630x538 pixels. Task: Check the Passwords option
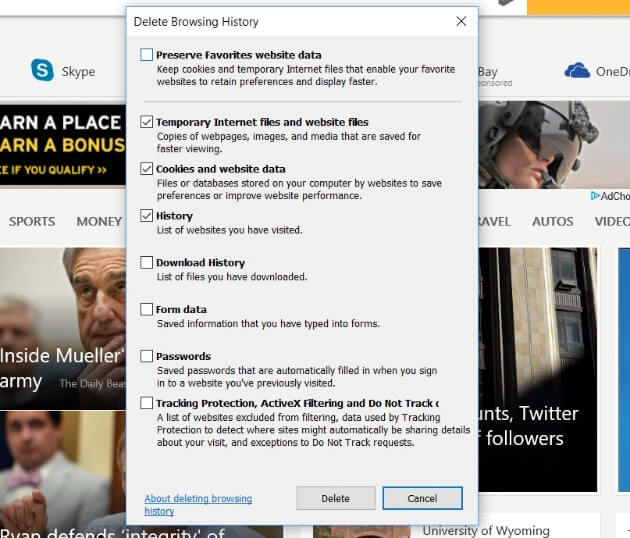(x=147, y=356)
